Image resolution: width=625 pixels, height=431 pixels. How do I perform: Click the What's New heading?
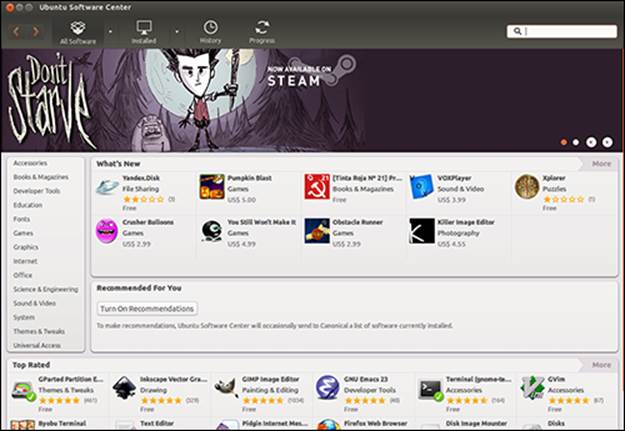coord(118,164)
